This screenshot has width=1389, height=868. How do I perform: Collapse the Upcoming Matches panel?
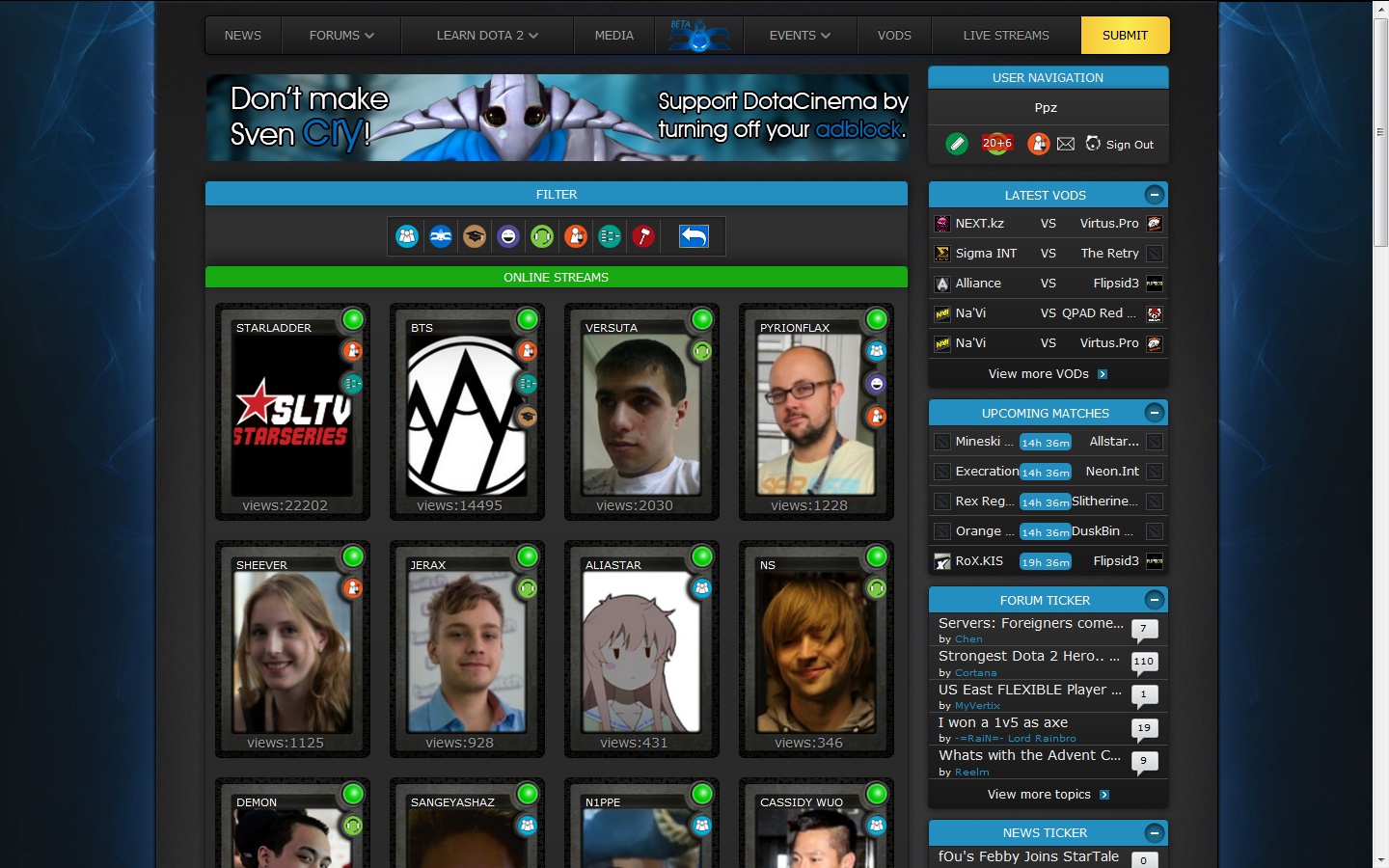click(1155, 413)
